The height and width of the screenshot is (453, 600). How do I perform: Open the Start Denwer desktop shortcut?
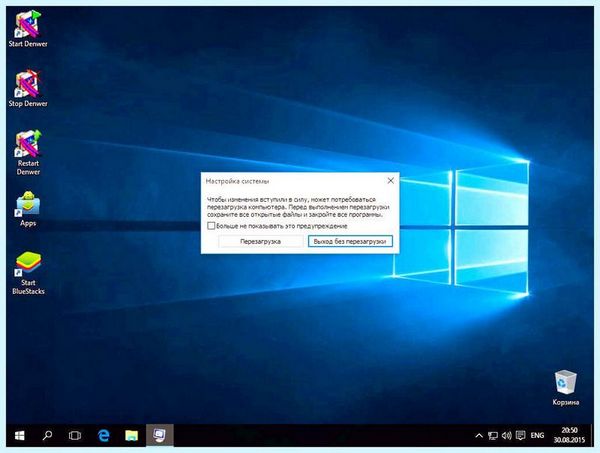(x=28, y=29)
